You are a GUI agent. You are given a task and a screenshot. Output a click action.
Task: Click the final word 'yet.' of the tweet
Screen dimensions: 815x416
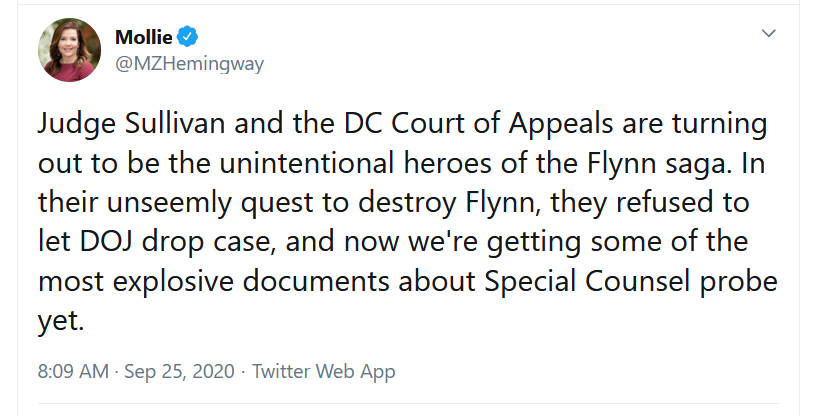(61, 320)
